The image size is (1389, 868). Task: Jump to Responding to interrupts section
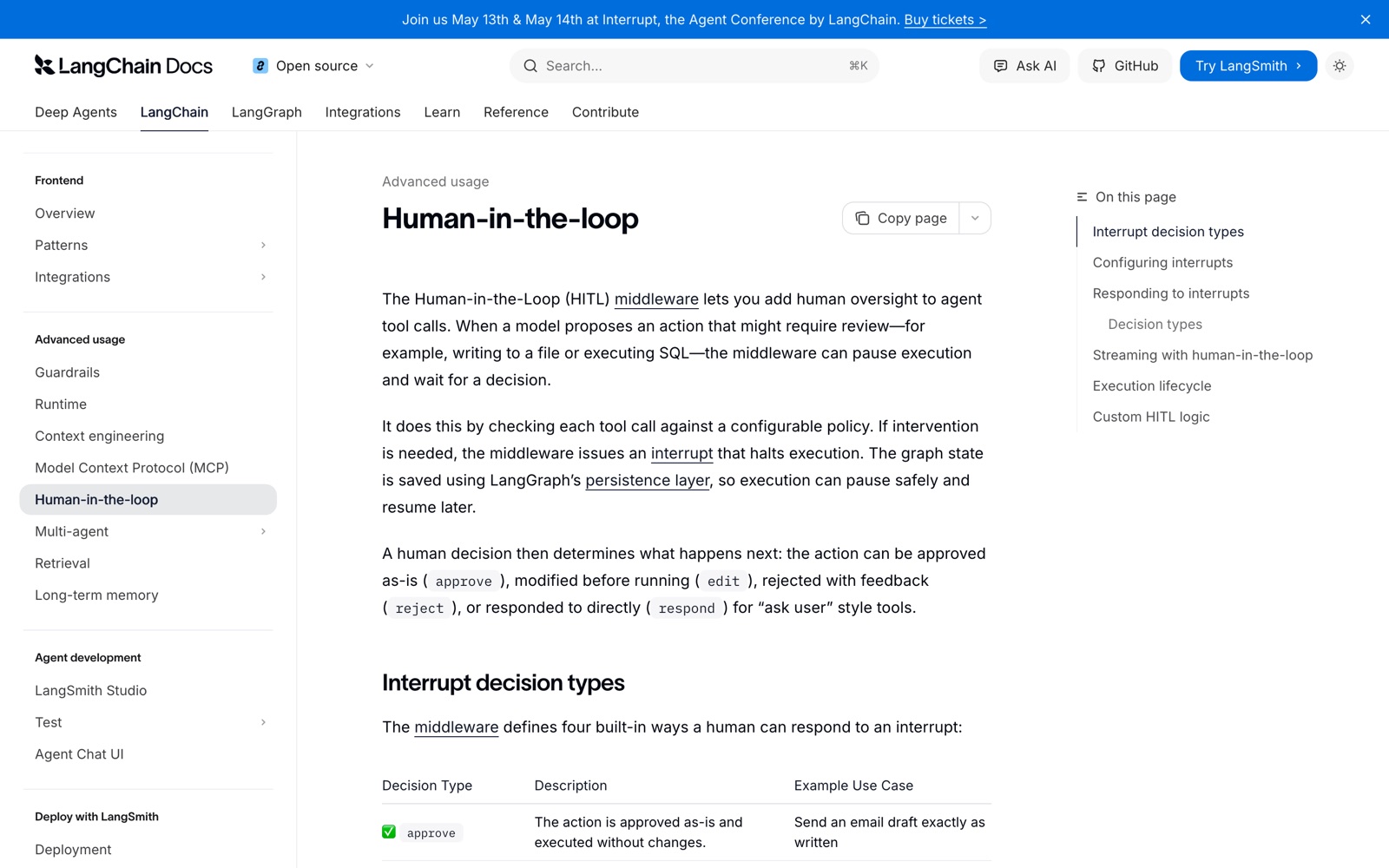[x=1170, y=293]
